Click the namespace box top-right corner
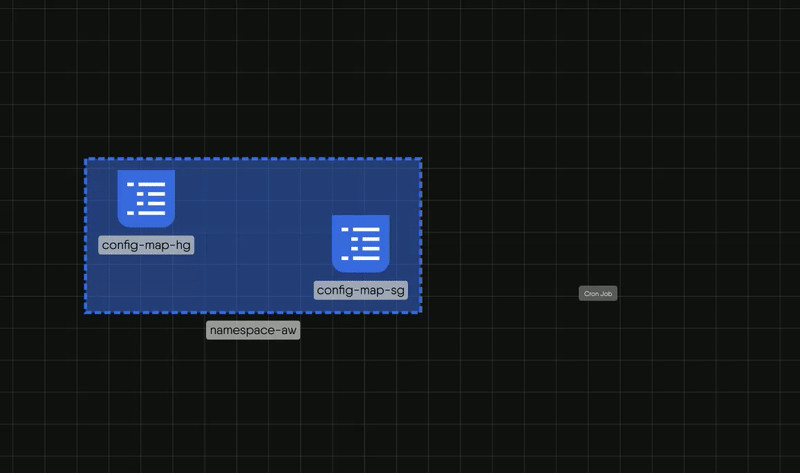The width and height of the screenshot is (800, 473). (421, 158)
